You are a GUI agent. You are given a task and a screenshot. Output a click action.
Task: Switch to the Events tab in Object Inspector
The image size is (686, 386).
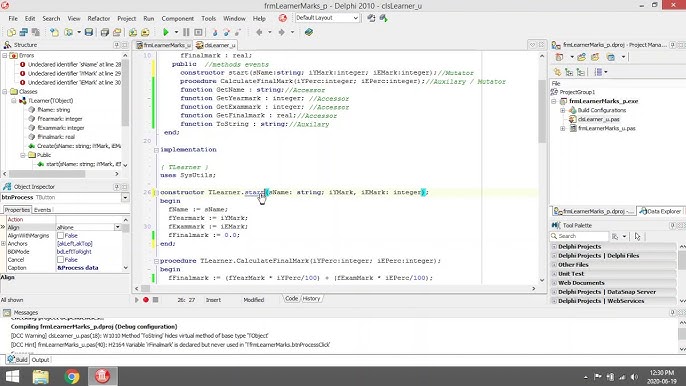coord(42,210)
